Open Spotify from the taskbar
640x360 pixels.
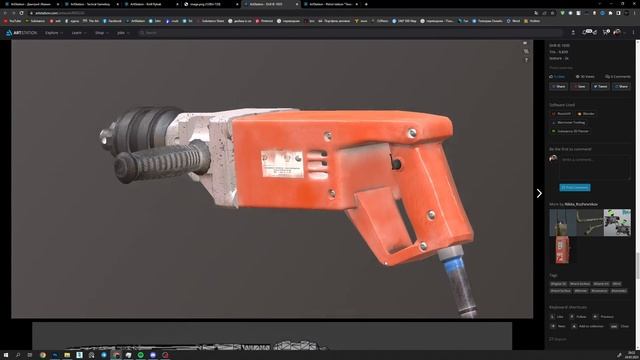[x=140, y=355]
